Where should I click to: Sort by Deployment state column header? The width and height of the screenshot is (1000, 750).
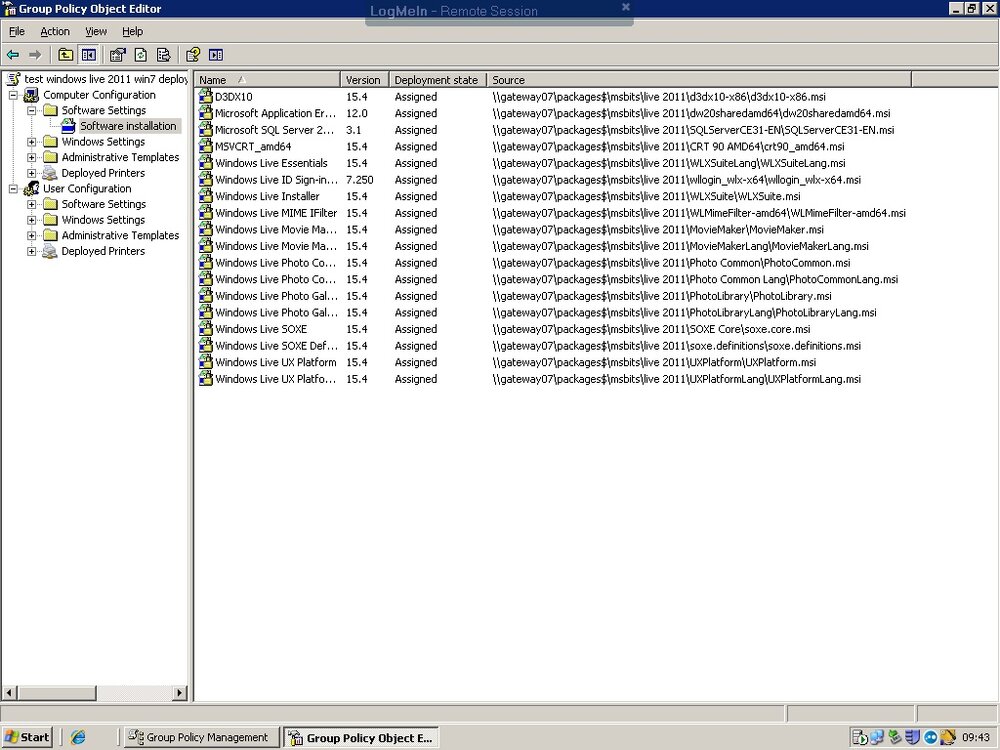(x=438, y=80)
